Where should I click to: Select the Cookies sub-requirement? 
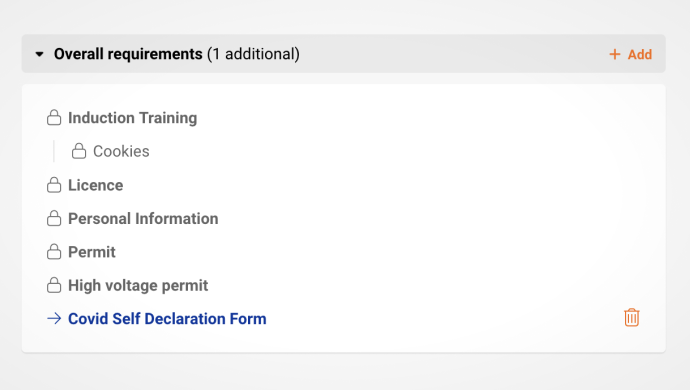121,151
